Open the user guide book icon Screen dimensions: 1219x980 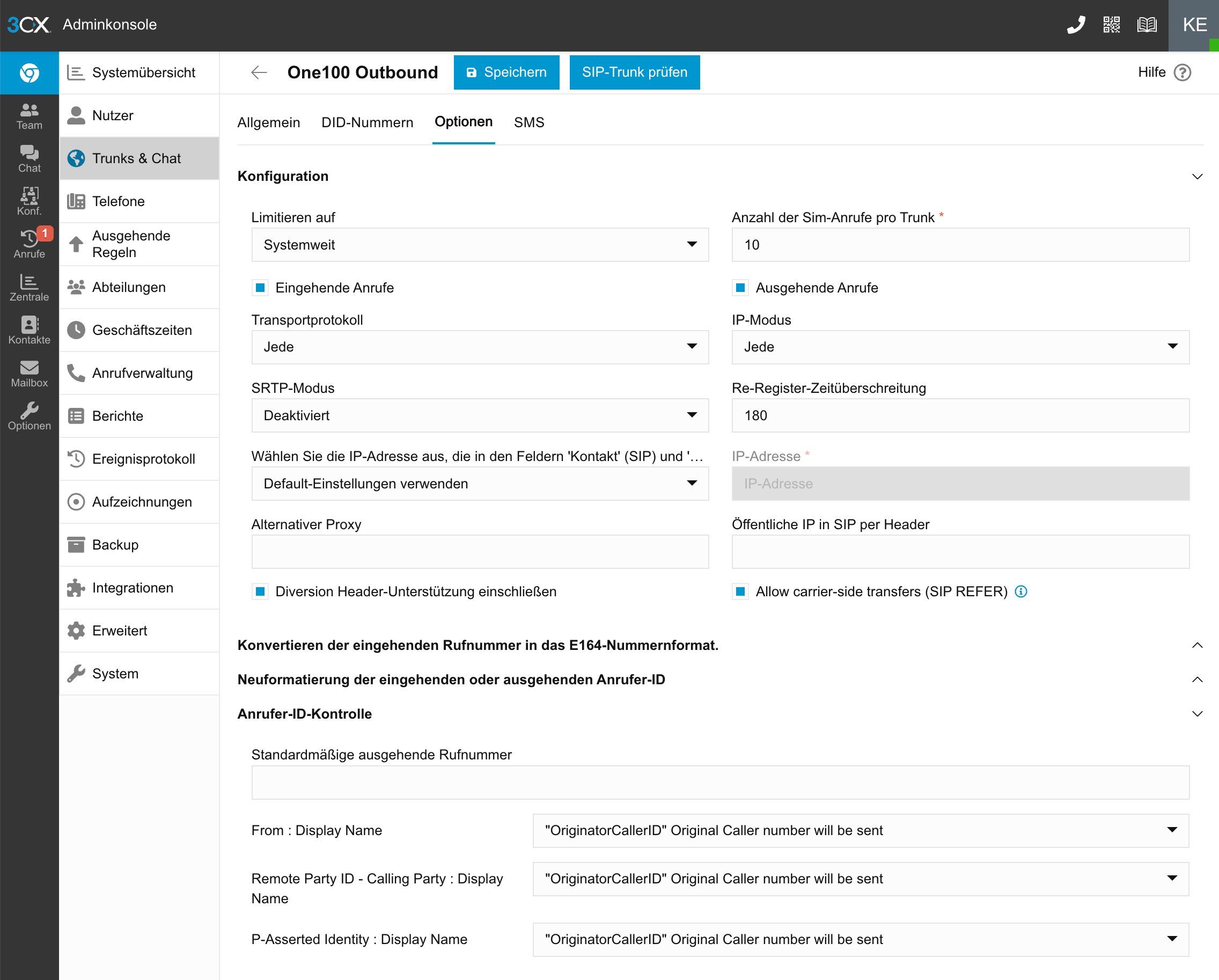pyautogui.click(x=1147, y=25)
